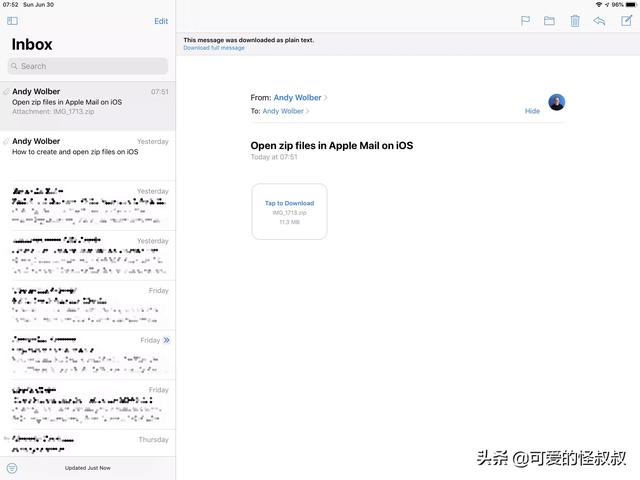The image size is (640, 480).
Task: Open recipient Andy Wolber in To field
Action: click(283, 111)
